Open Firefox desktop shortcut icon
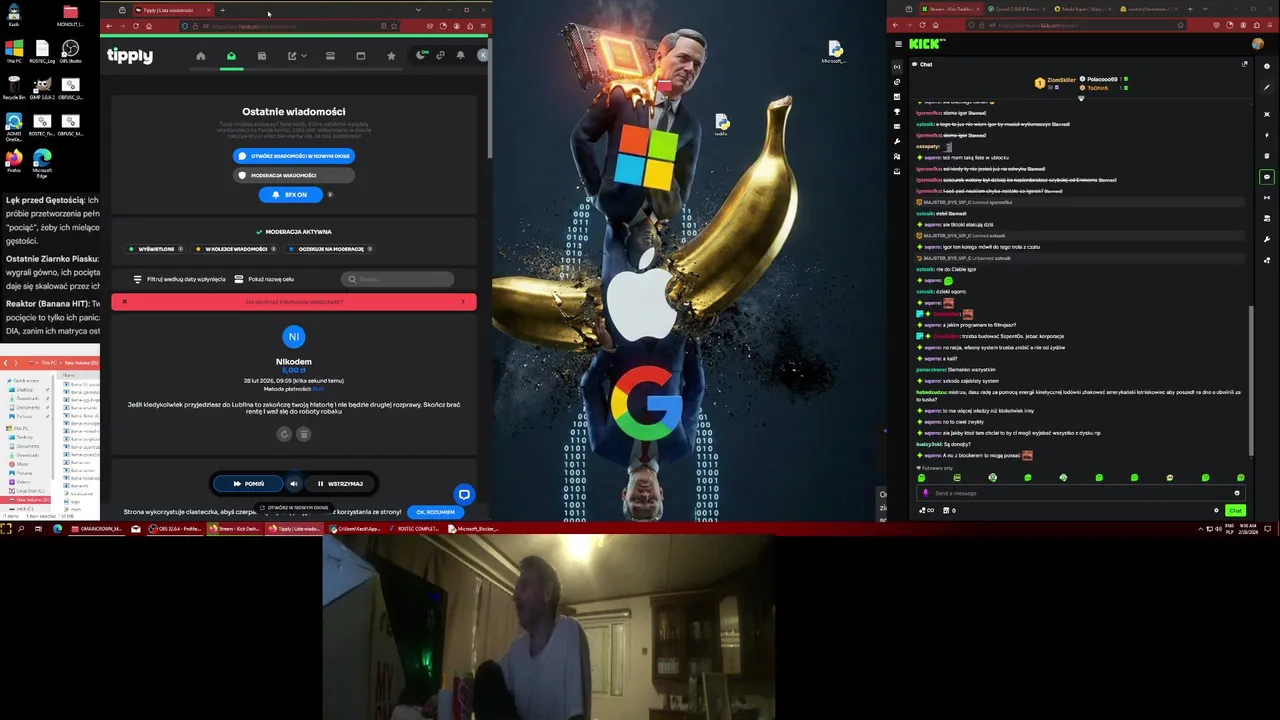Image resolution: width=1280 pixels, height=720 pixels. point(13,163)
